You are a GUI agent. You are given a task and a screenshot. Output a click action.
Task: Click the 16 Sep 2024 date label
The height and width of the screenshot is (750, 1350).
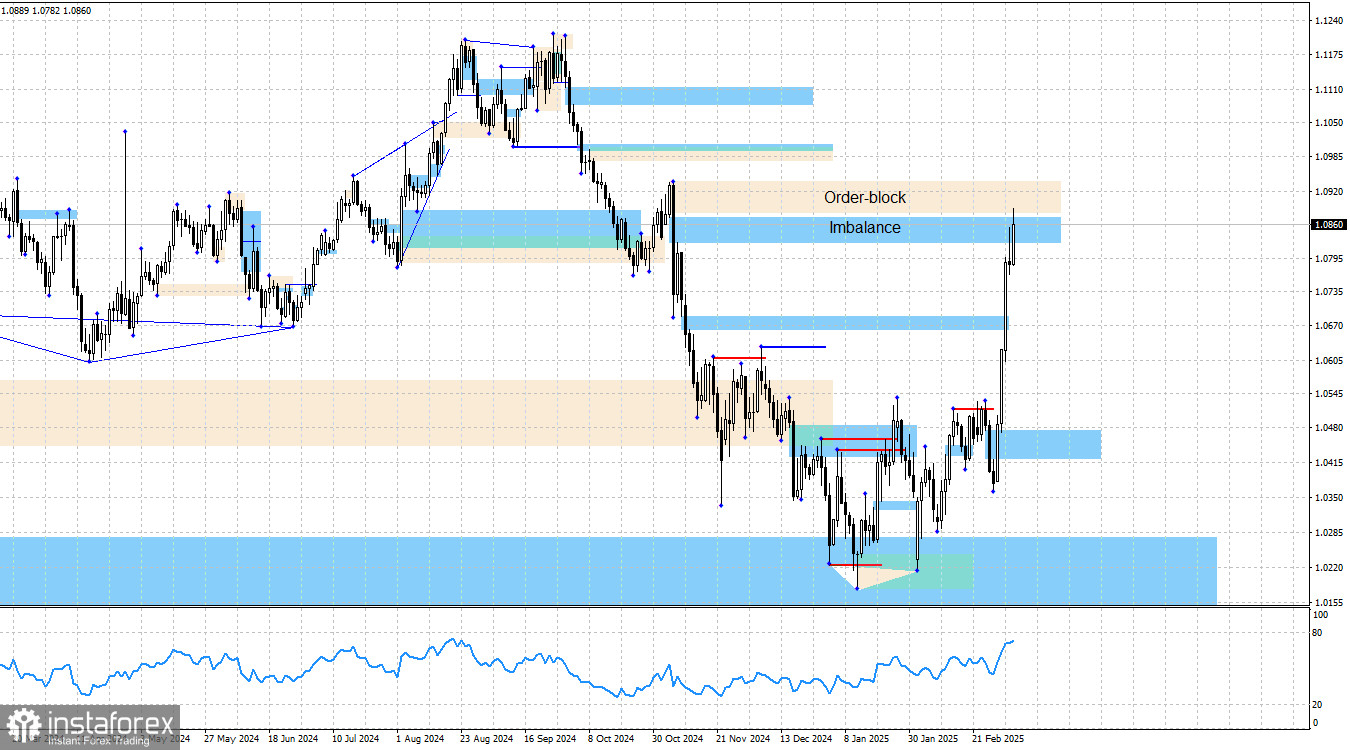point(550,739)
